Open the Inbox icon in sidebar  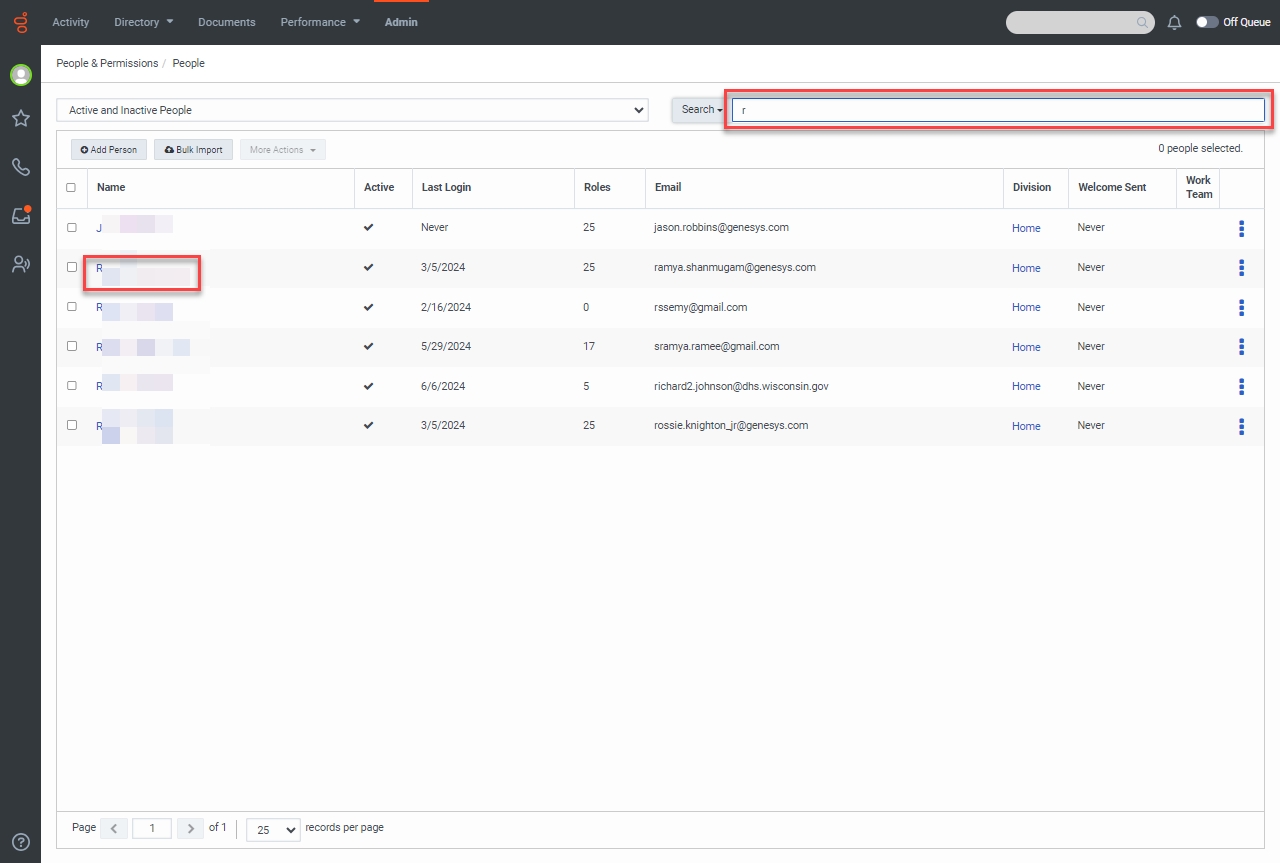pos(20,215)
